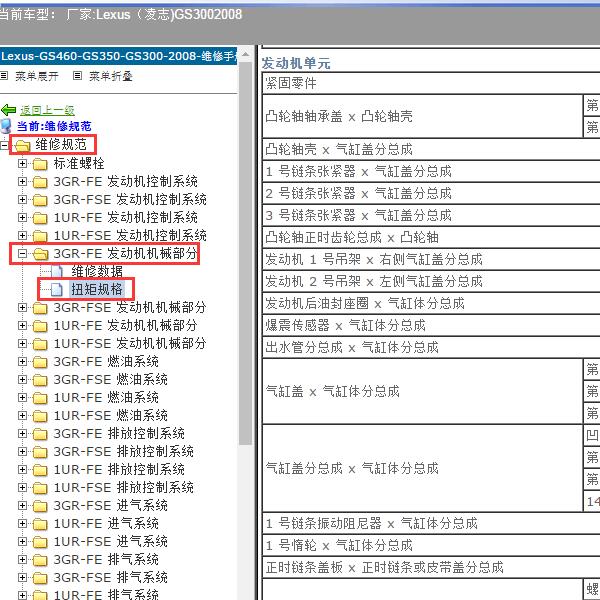Expand 3GR-FSE 燃油系统 node

pos(23,380)
